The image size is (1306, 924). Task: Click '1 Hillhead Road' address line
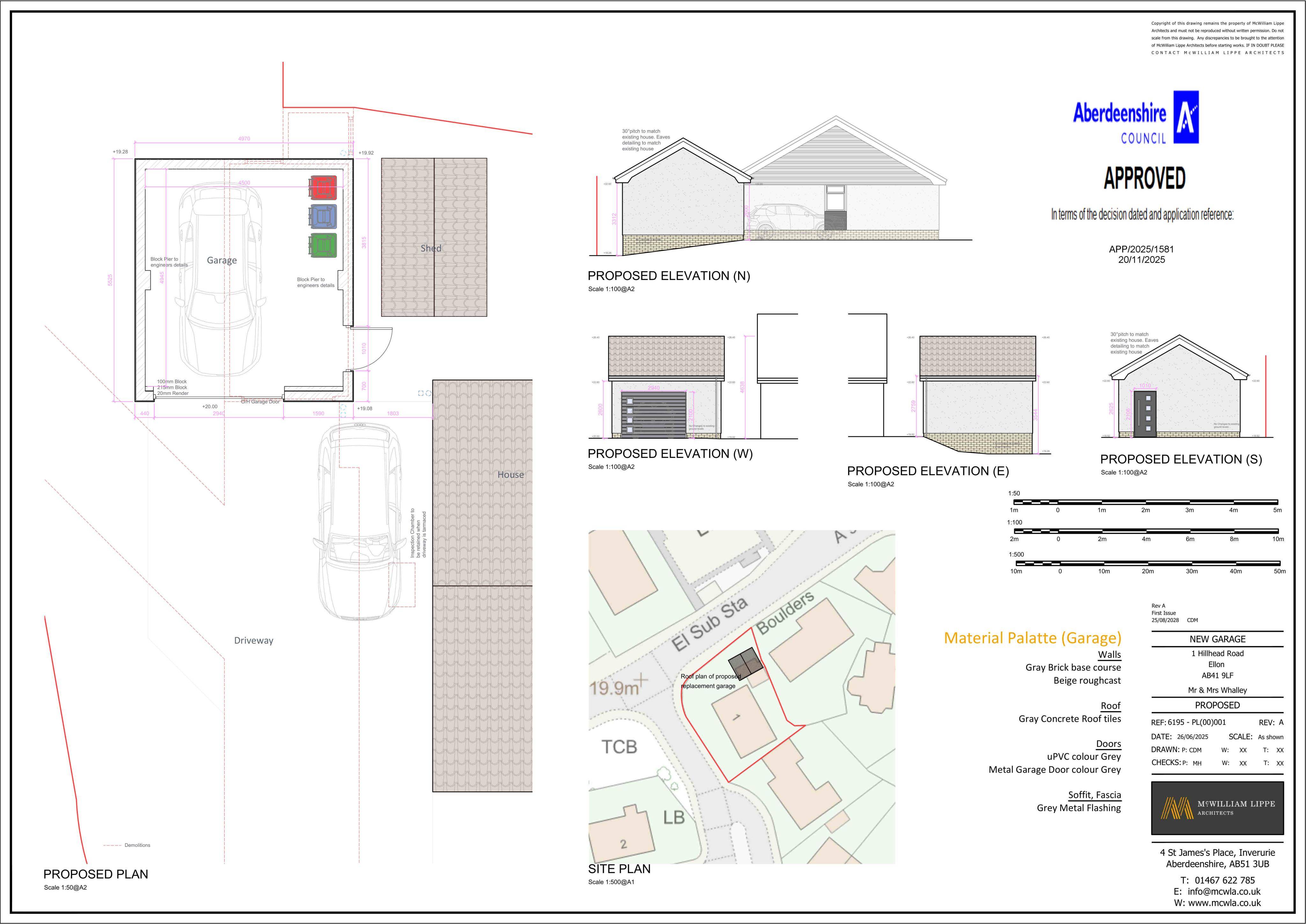point(1217,654)
